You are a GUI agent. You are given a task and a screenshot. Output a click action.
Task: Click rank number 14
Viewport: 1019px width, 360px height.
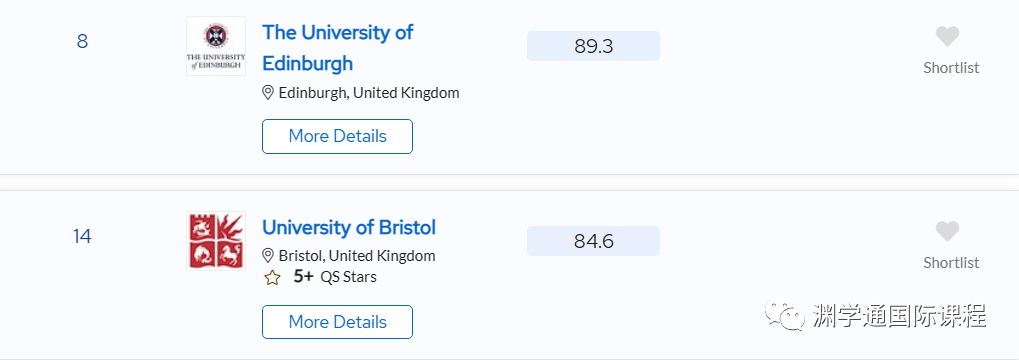click(82, 237)
